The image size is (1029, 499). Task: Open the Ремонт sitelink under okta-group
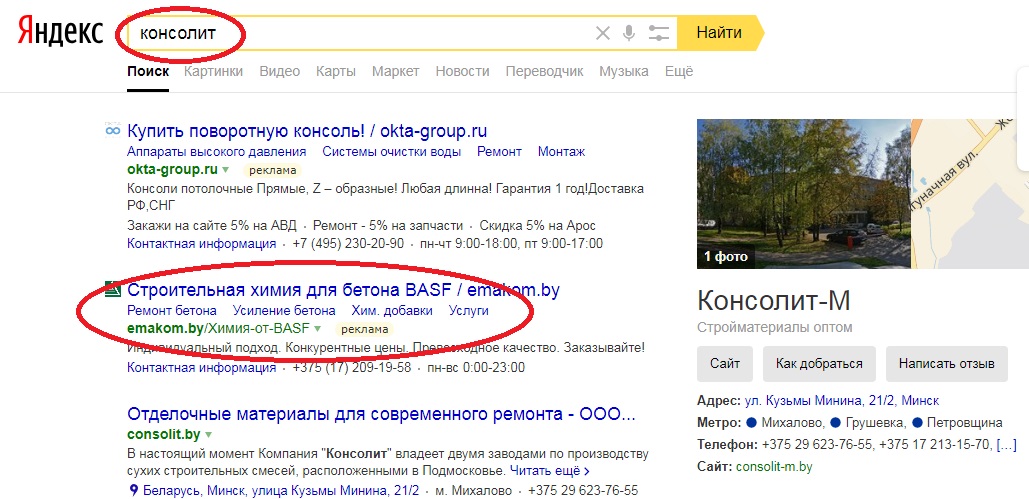pyautogui.click(x=499, y=152)
